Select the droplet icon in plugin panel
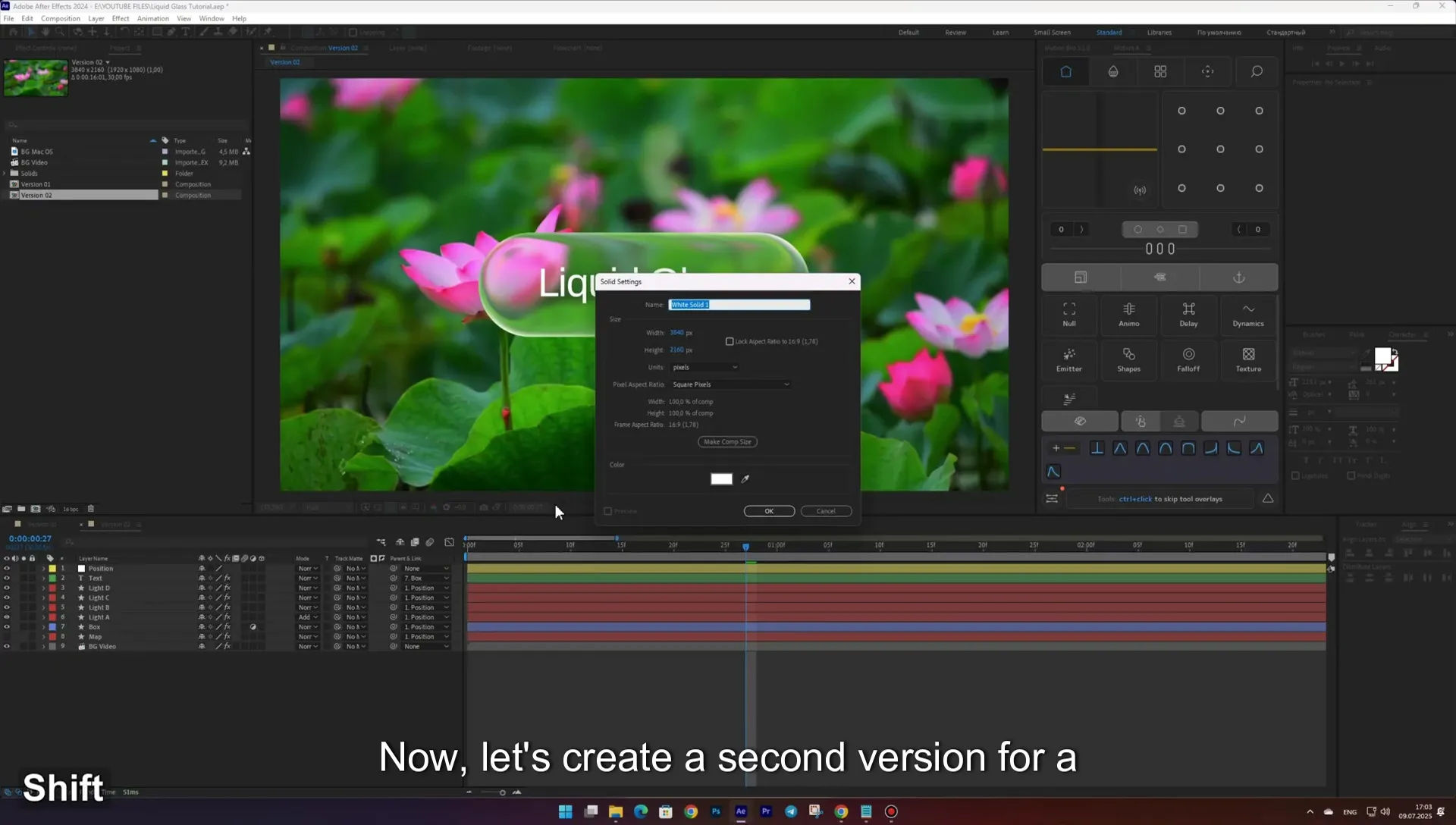This screenshot has width=1456, height=825. click(x=1112, y=71)
